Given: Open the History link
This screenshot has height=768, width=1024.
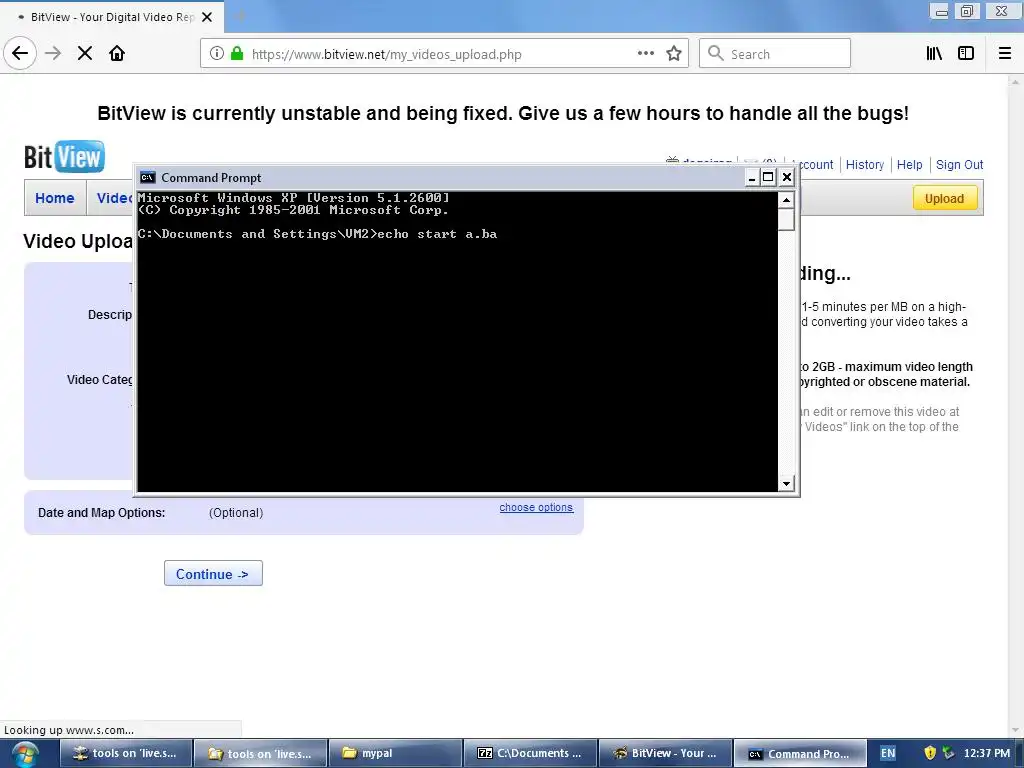Looking at the screenshot, I should pos(865,165).
